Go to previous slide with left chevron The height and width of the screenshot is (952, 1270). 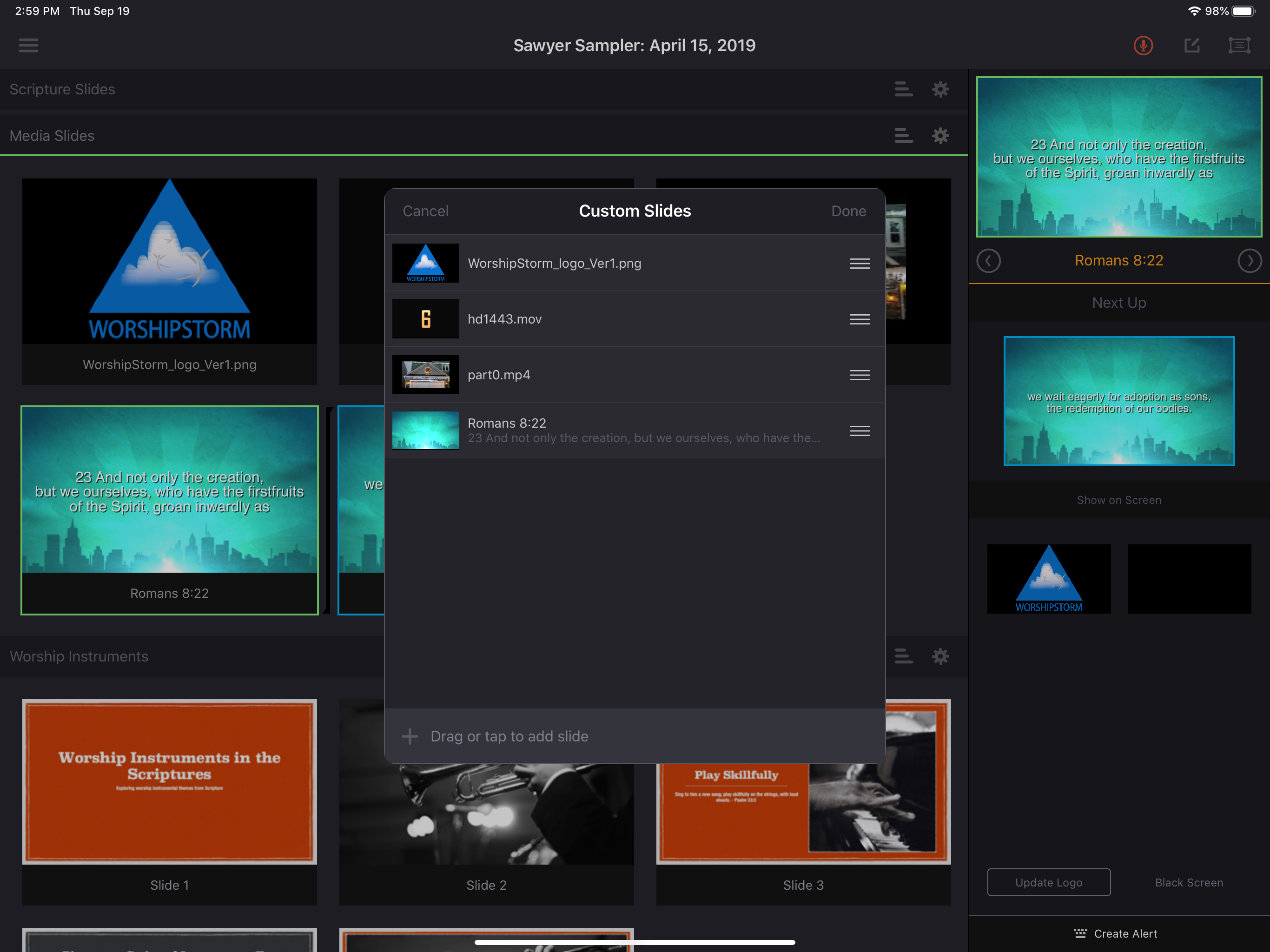(x=988, y=261)
